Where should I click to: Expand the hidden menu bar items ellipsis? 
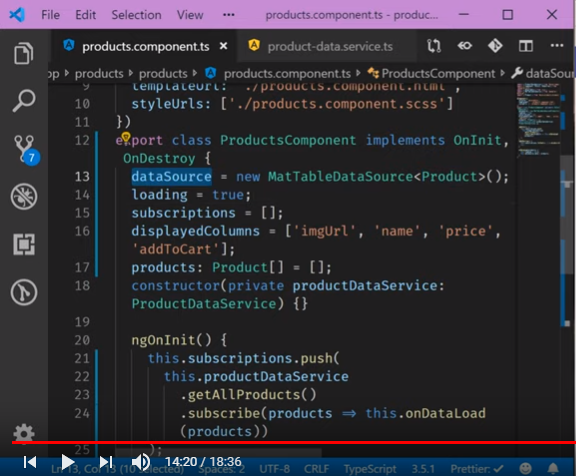[228, 15]
